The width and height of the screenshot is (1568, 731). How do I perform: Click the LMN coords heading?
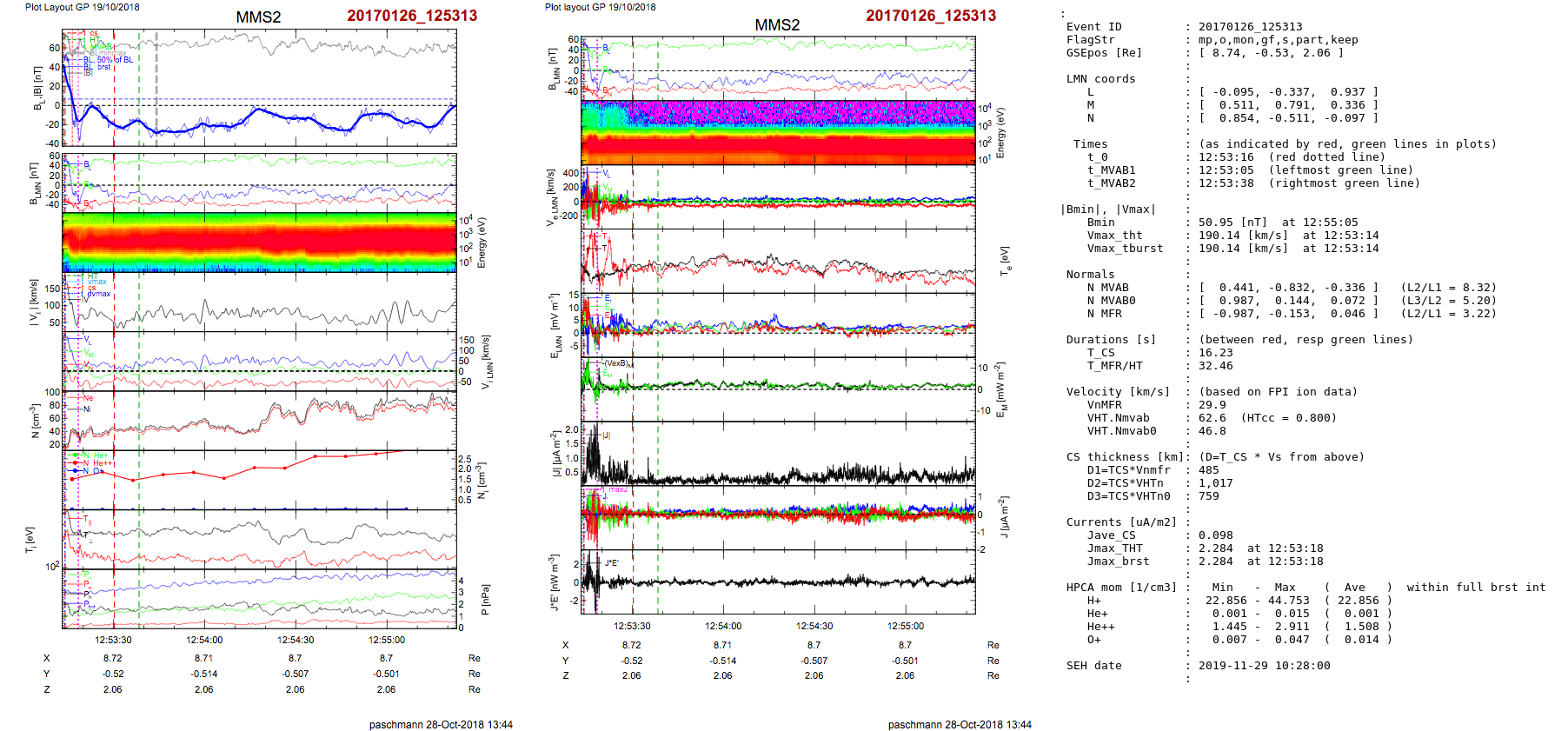point(1100,79)
